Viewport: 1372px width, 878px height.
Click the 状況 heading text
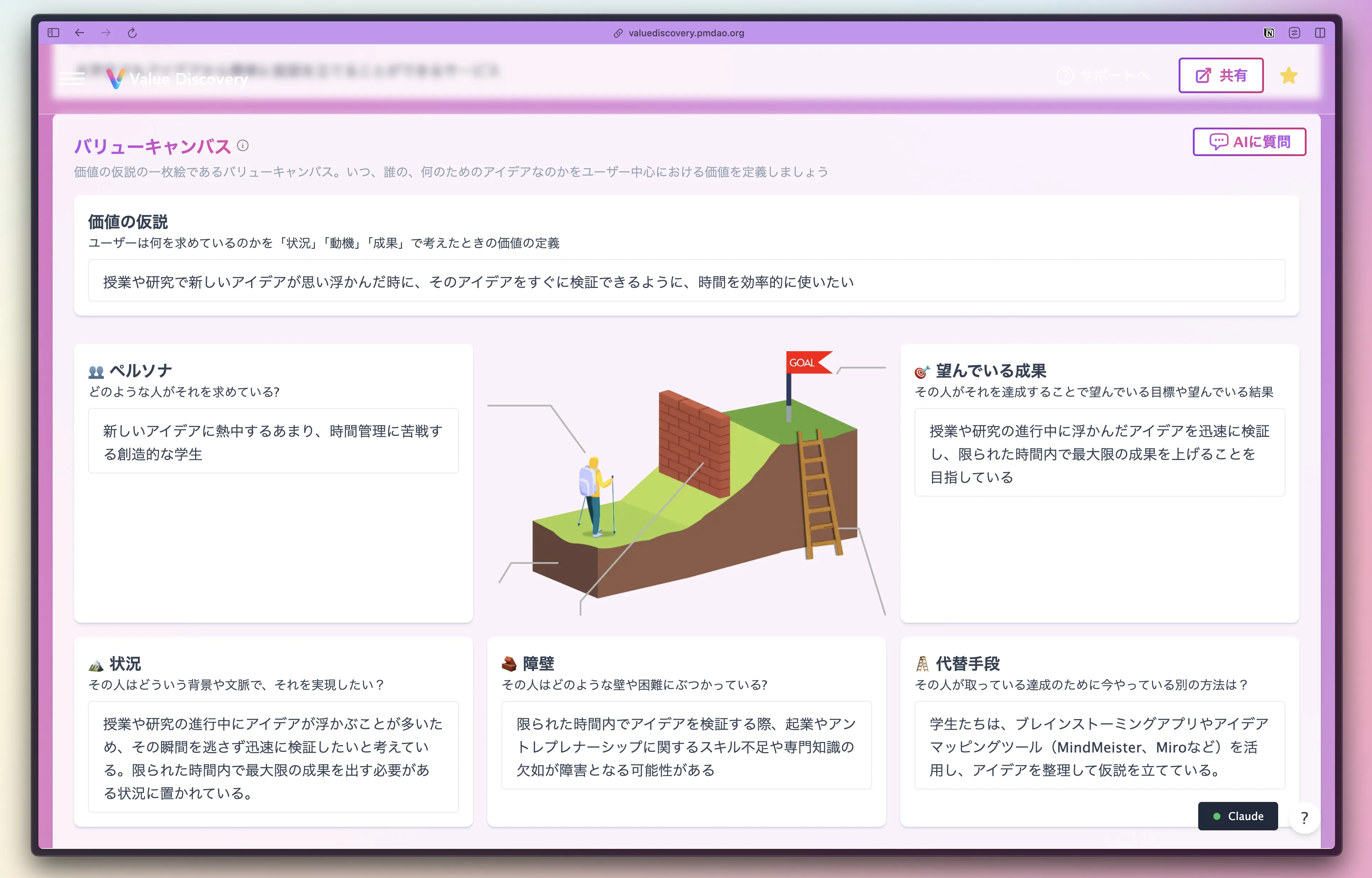point(125,664)
